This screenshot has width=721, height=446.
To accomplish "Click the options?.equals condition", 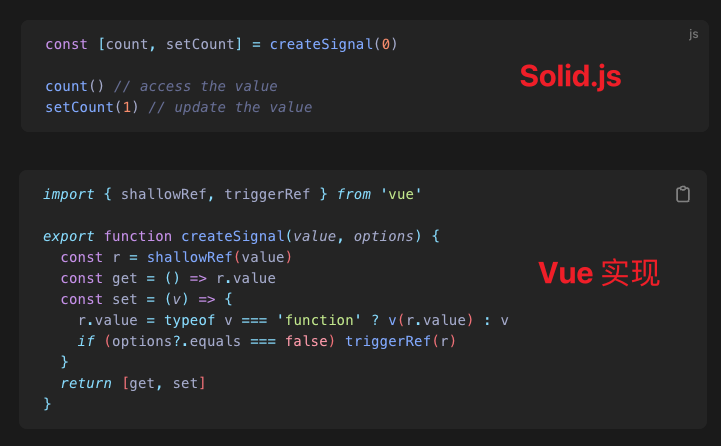I will tap(176, 341).
